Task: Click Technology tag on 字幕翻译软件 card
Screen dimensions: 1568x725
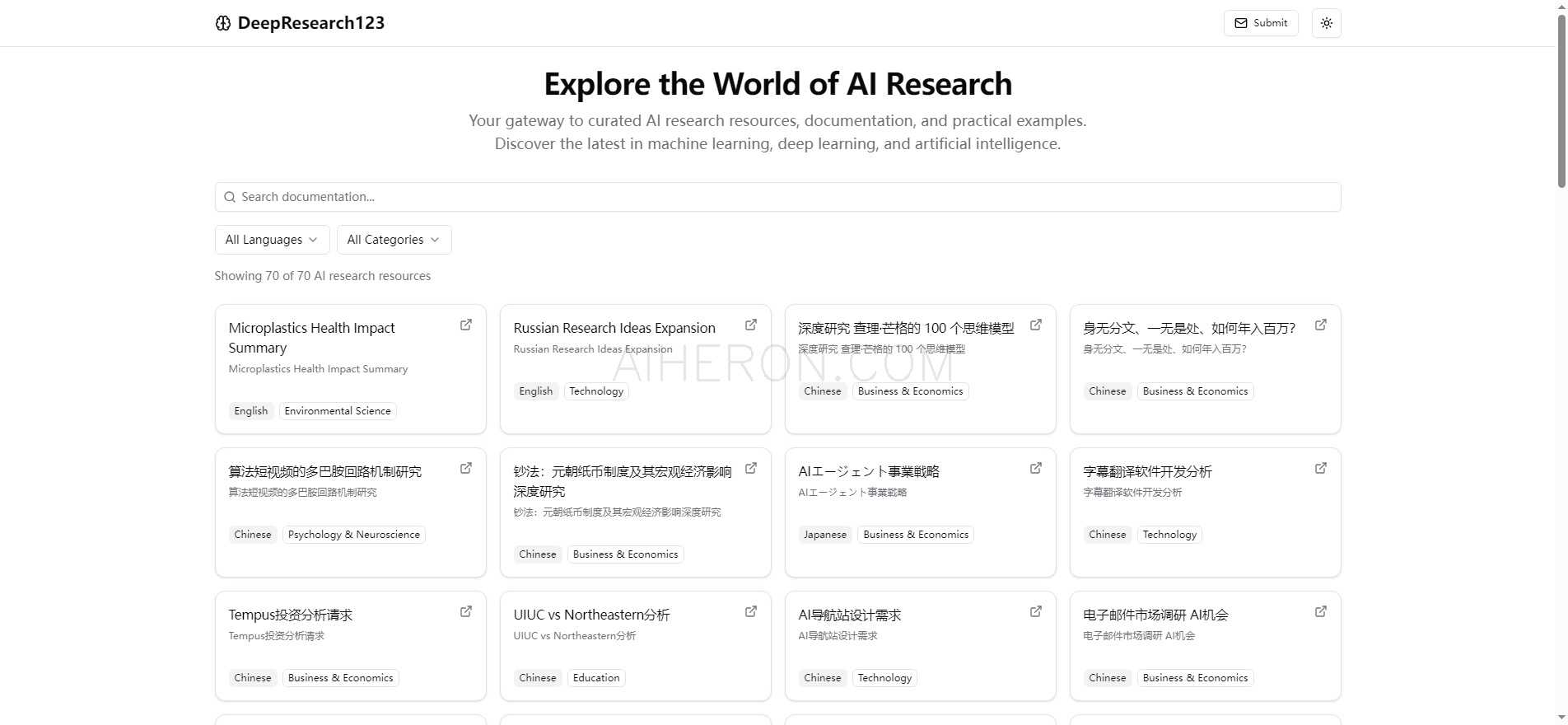Action: click(1169, 535)
